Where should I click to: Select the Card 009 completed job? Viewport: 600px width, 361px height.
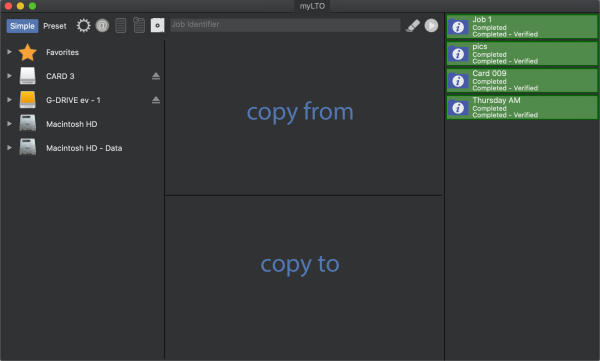click(522, 80)
